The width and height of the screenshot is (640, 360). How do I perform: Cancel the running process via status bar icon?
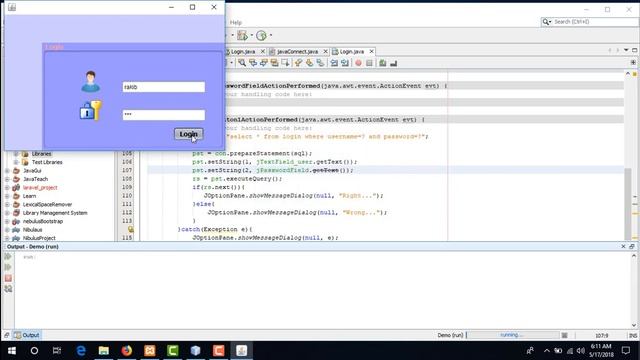click(564, 335)
